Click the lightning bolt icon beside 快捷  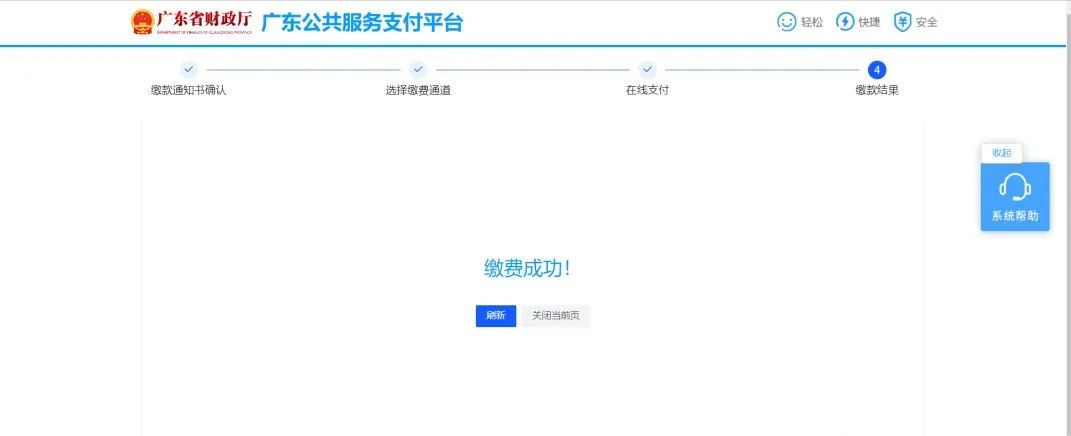[x=845, y=22]
